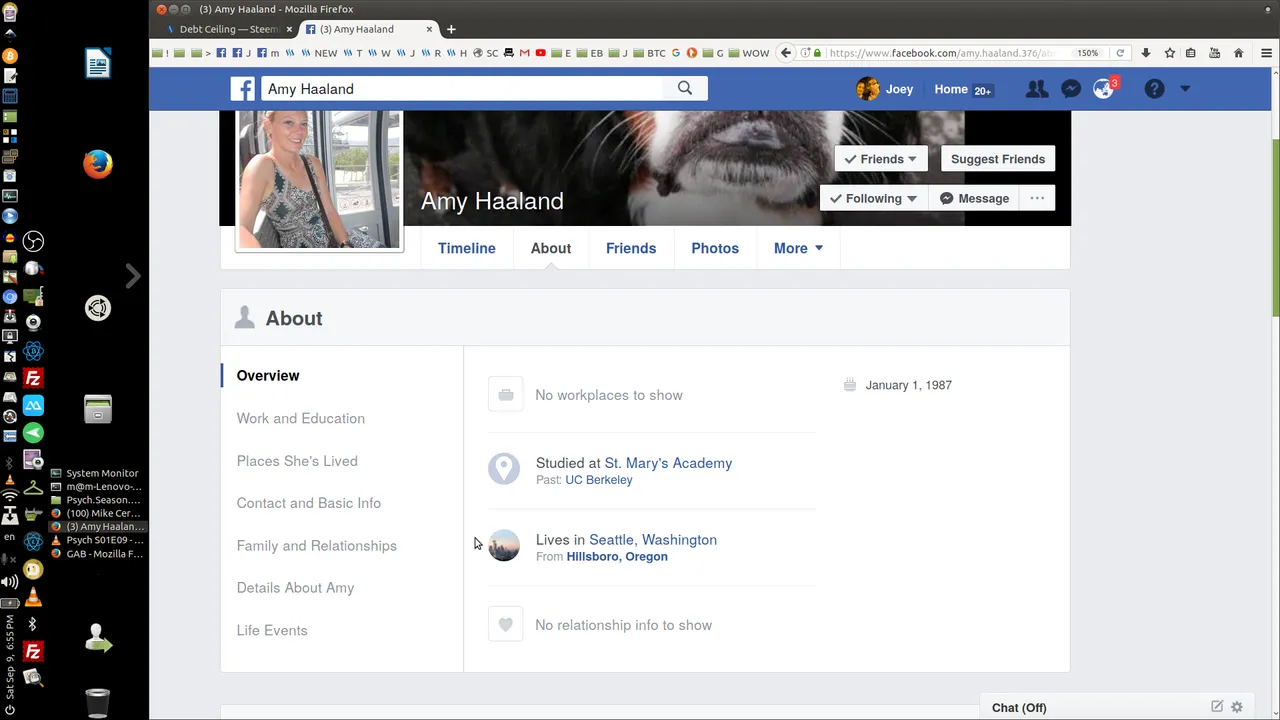Click the volume speaker tray icon
Viewport: 1280px width, 720px height.
pyautogui.click(x=10, y=581)
